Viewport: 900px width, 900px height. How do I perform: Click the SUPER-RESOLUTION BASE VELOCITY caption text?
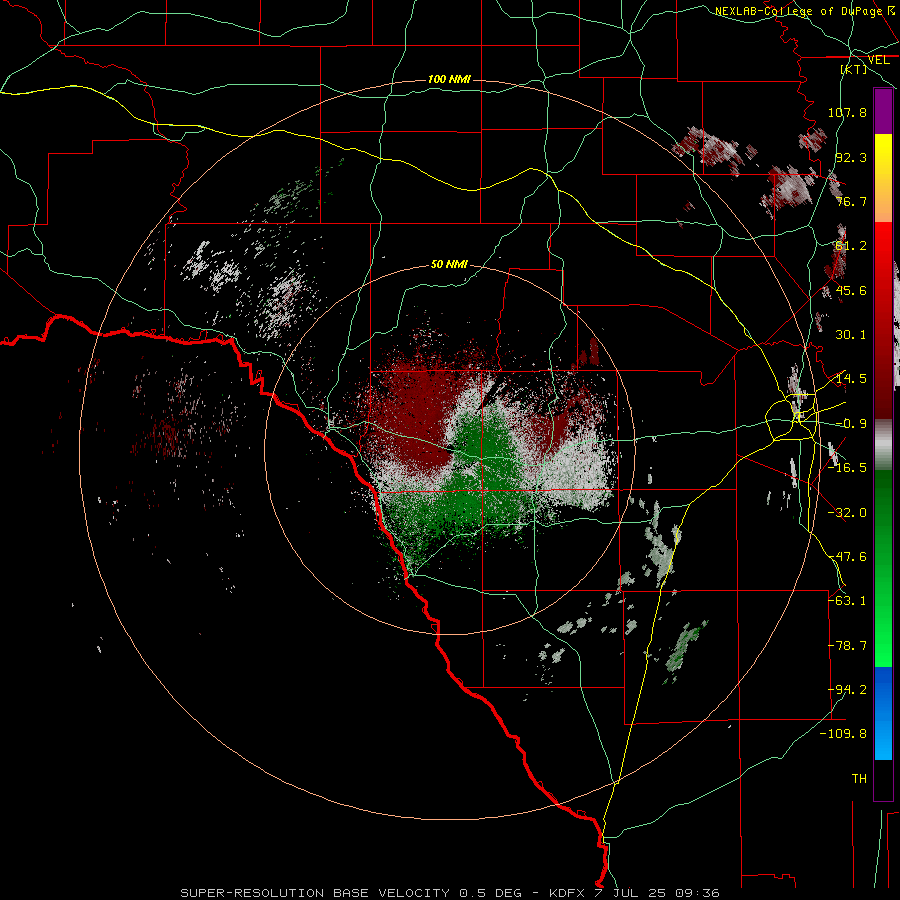(315, 893)
